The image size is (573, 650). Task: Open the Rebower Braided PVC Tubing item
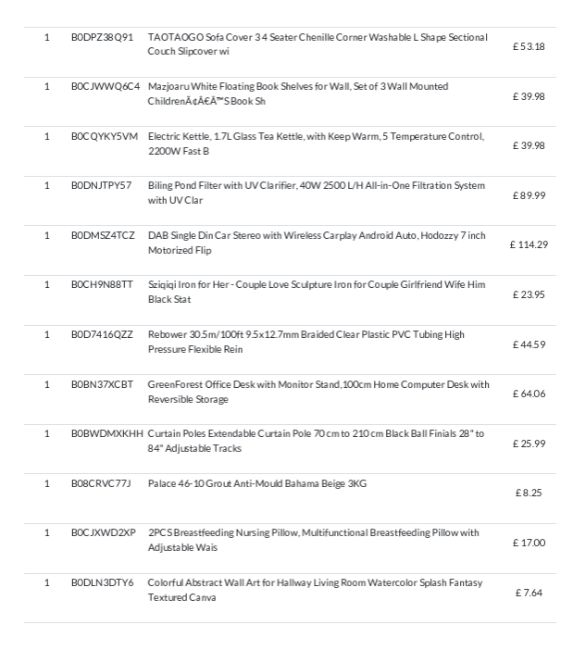(x=306, y=342)
